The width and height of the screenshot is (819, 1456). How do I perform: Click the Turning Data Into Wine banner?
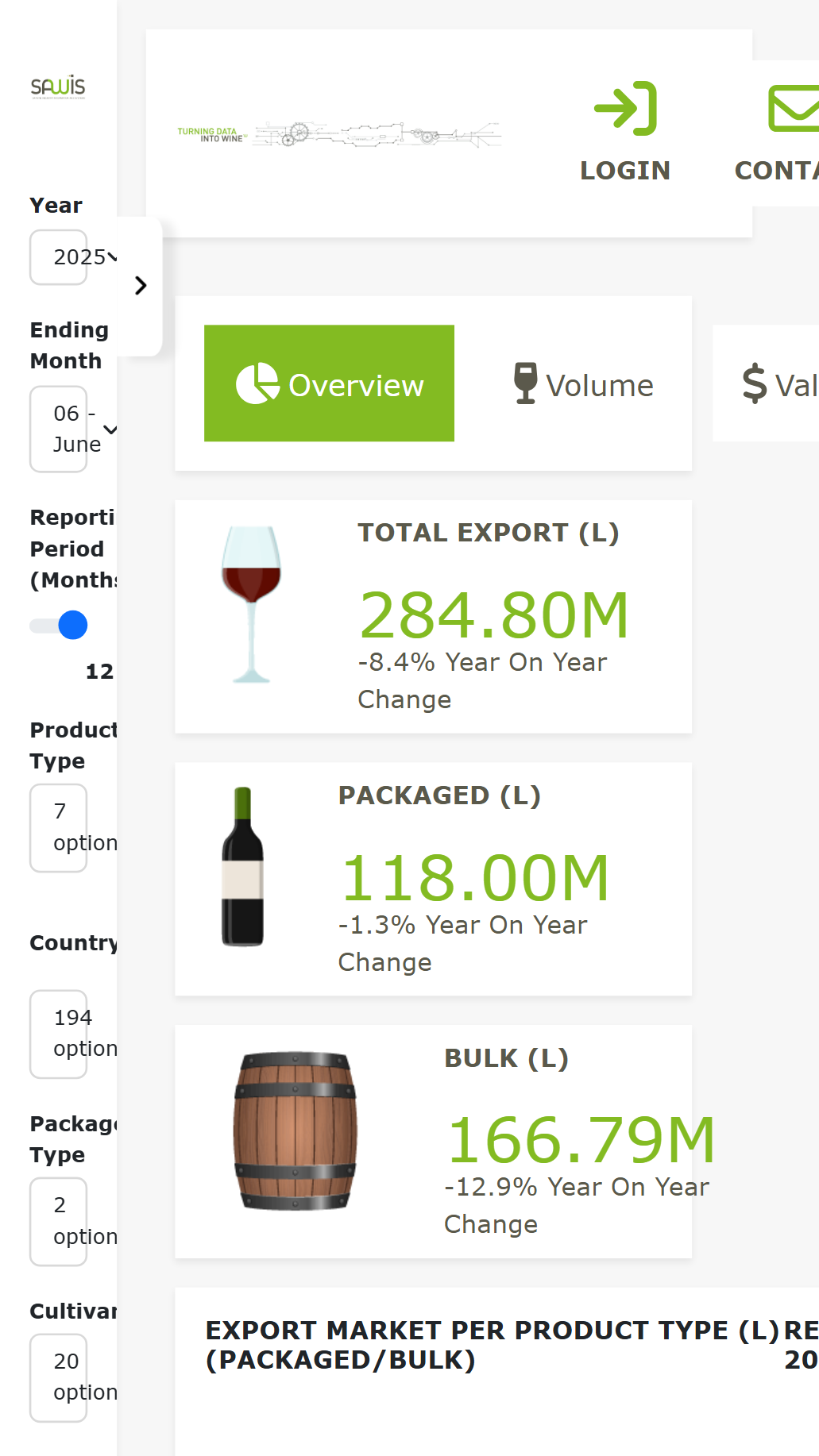click(x=339, y=135)
